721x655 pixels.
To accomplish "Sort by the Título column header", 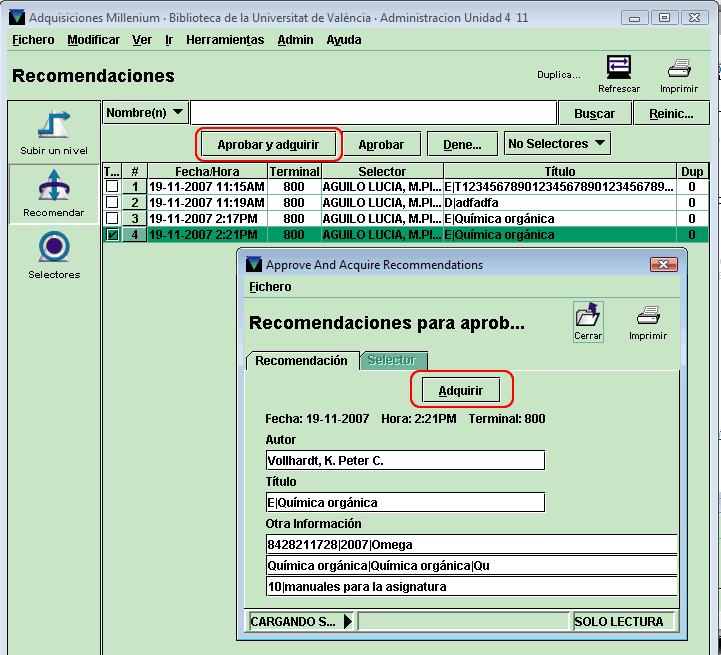I will [560, 172].
